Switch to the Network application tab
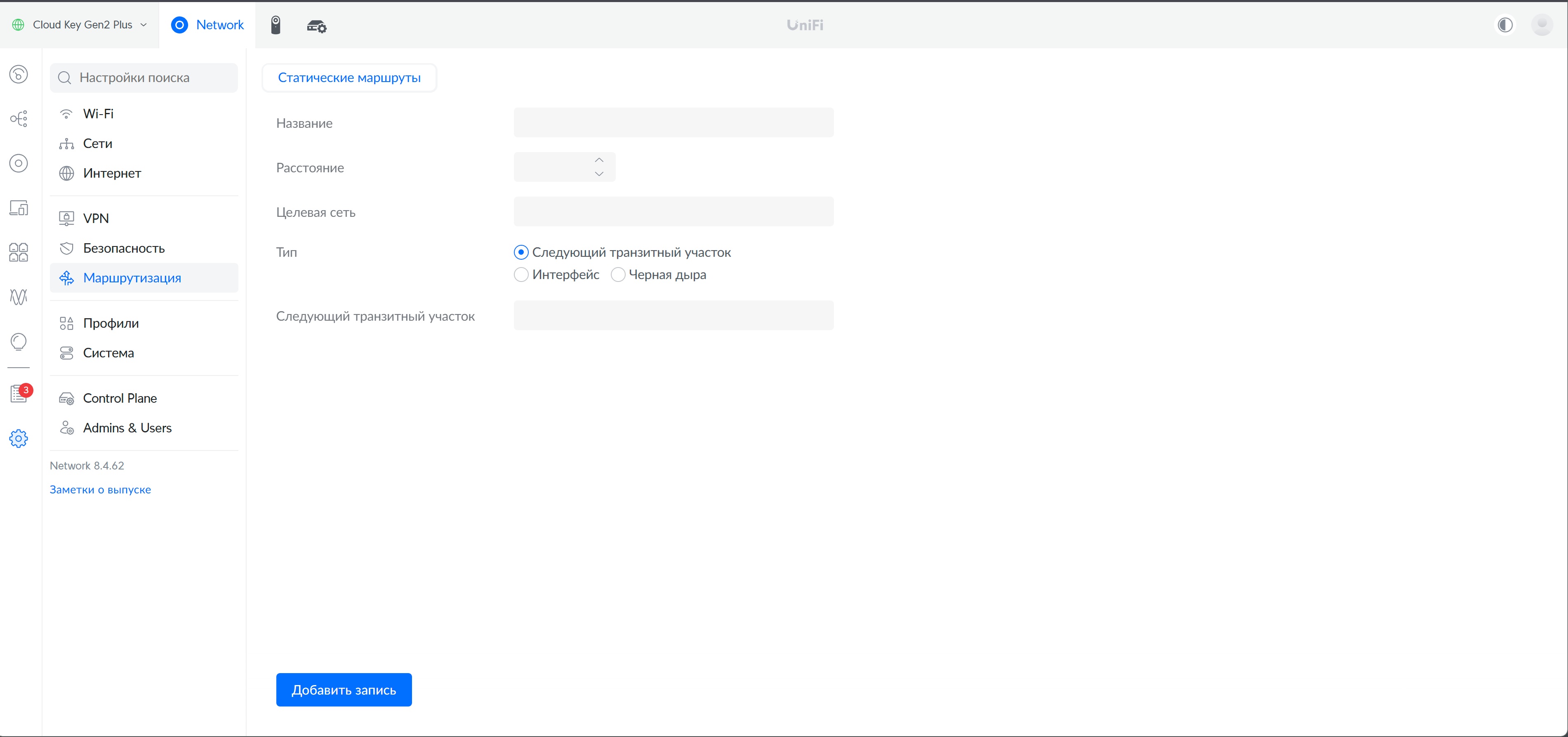 tap(207, 25)
